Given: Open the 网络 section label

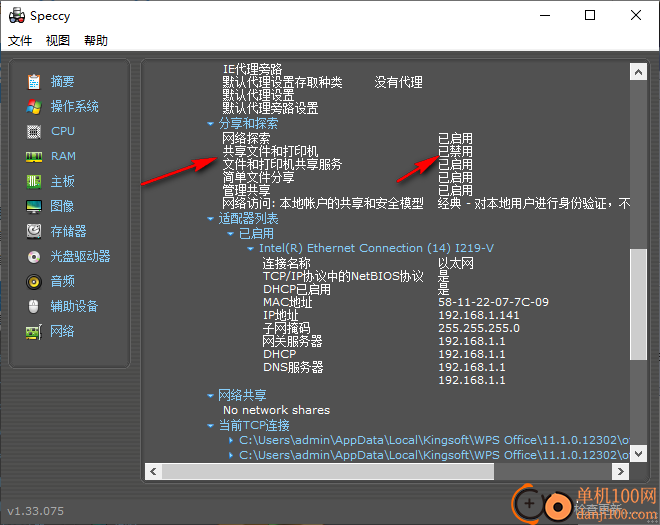Looking at the screenshot, I should [62, 331].
